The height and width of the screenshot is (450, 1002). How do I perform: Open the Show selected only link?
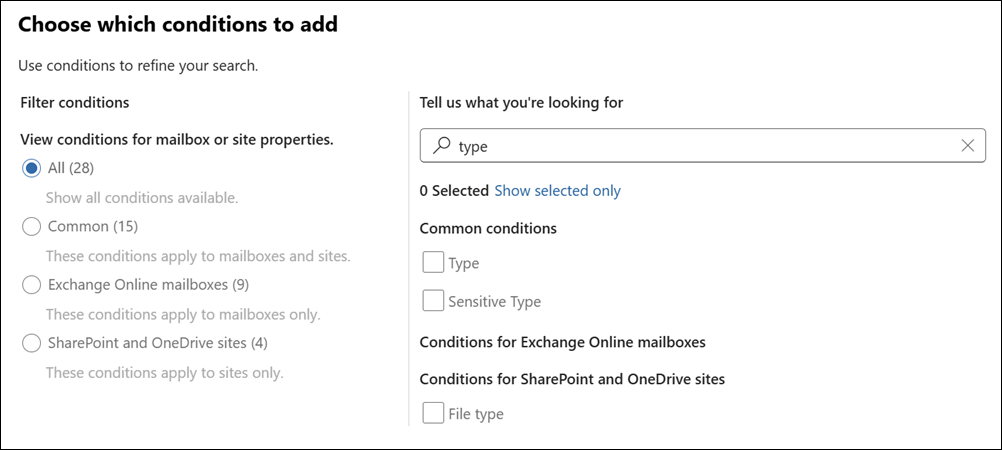pyautogui.click(x=557, y=190)
